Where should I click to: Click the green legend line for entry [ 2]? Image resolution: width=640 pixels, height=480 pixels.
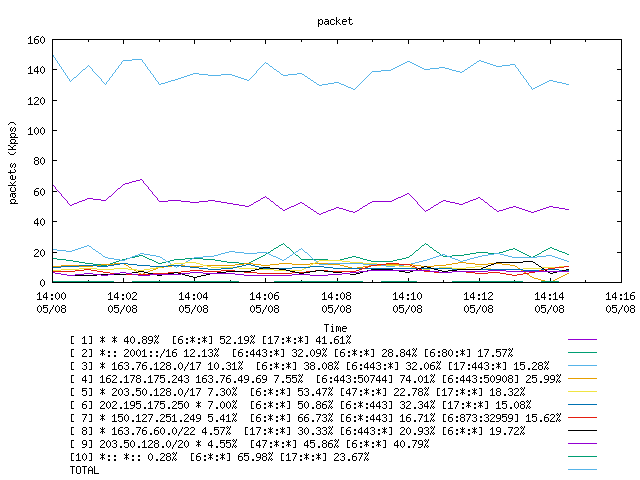point(582,353)
